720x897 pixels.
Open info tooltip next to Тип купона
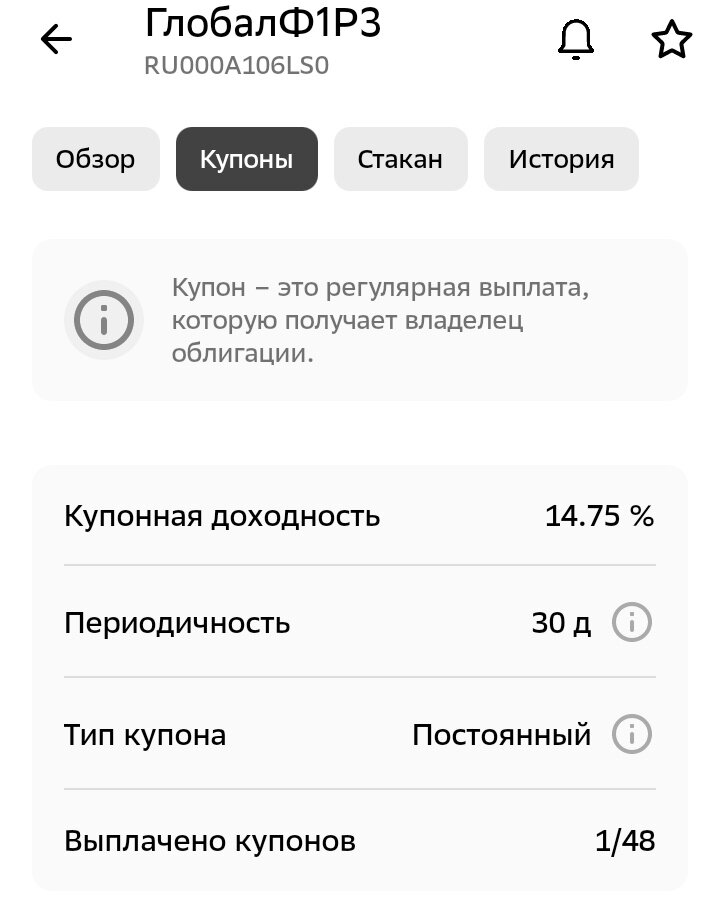pos(633,734)
